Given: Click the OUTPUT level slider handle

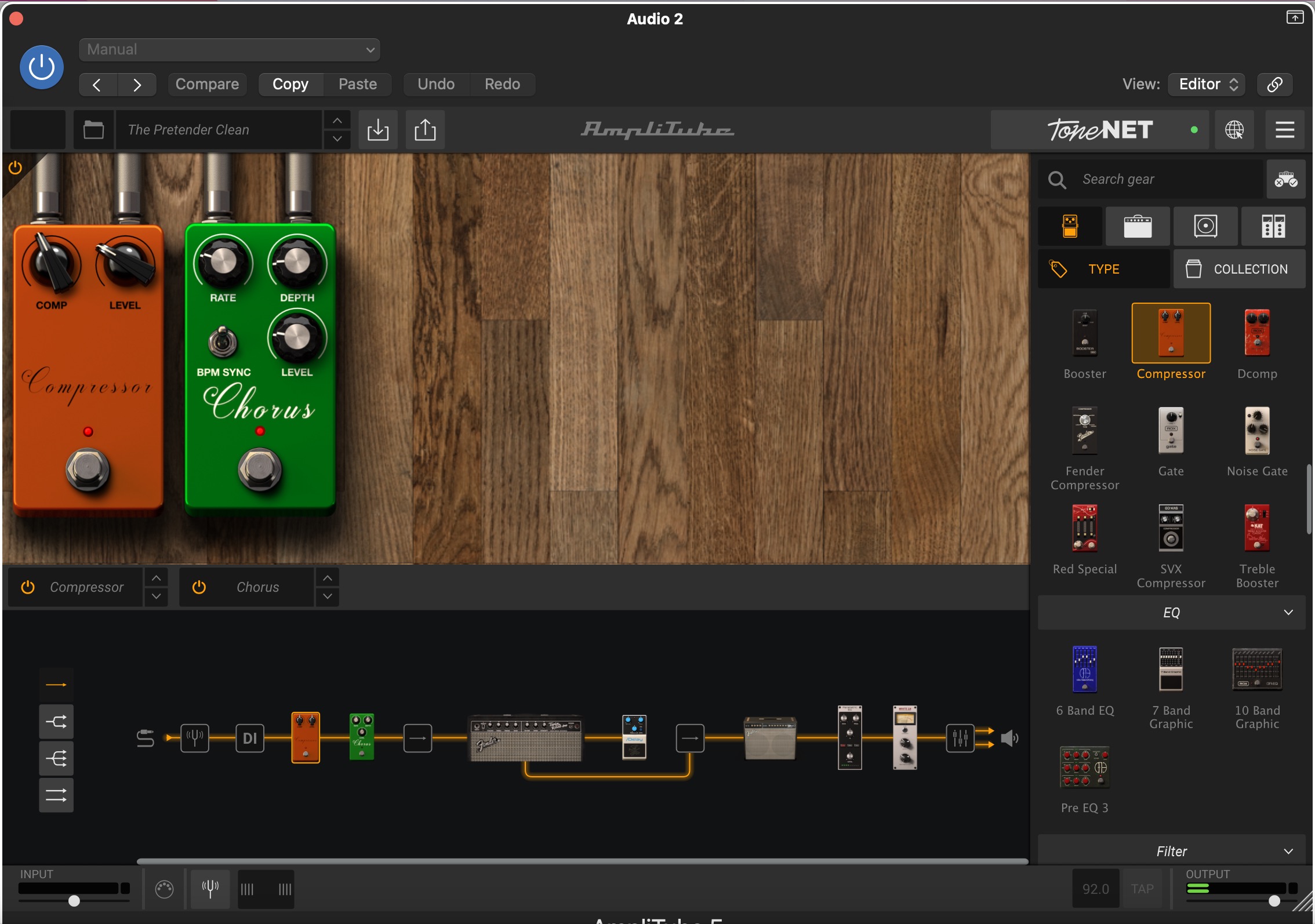Looking at the screenshot, I should click(1274, 901).
